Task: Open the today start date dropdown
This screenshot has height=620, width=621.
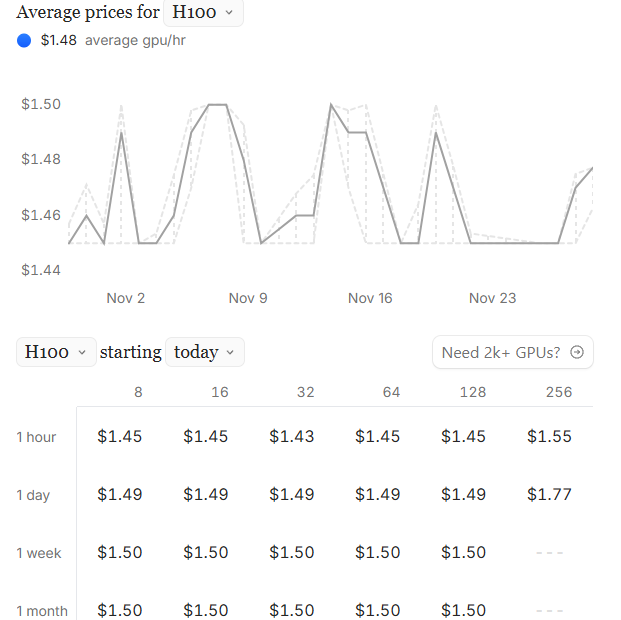Action: click(x=205, y=352)
